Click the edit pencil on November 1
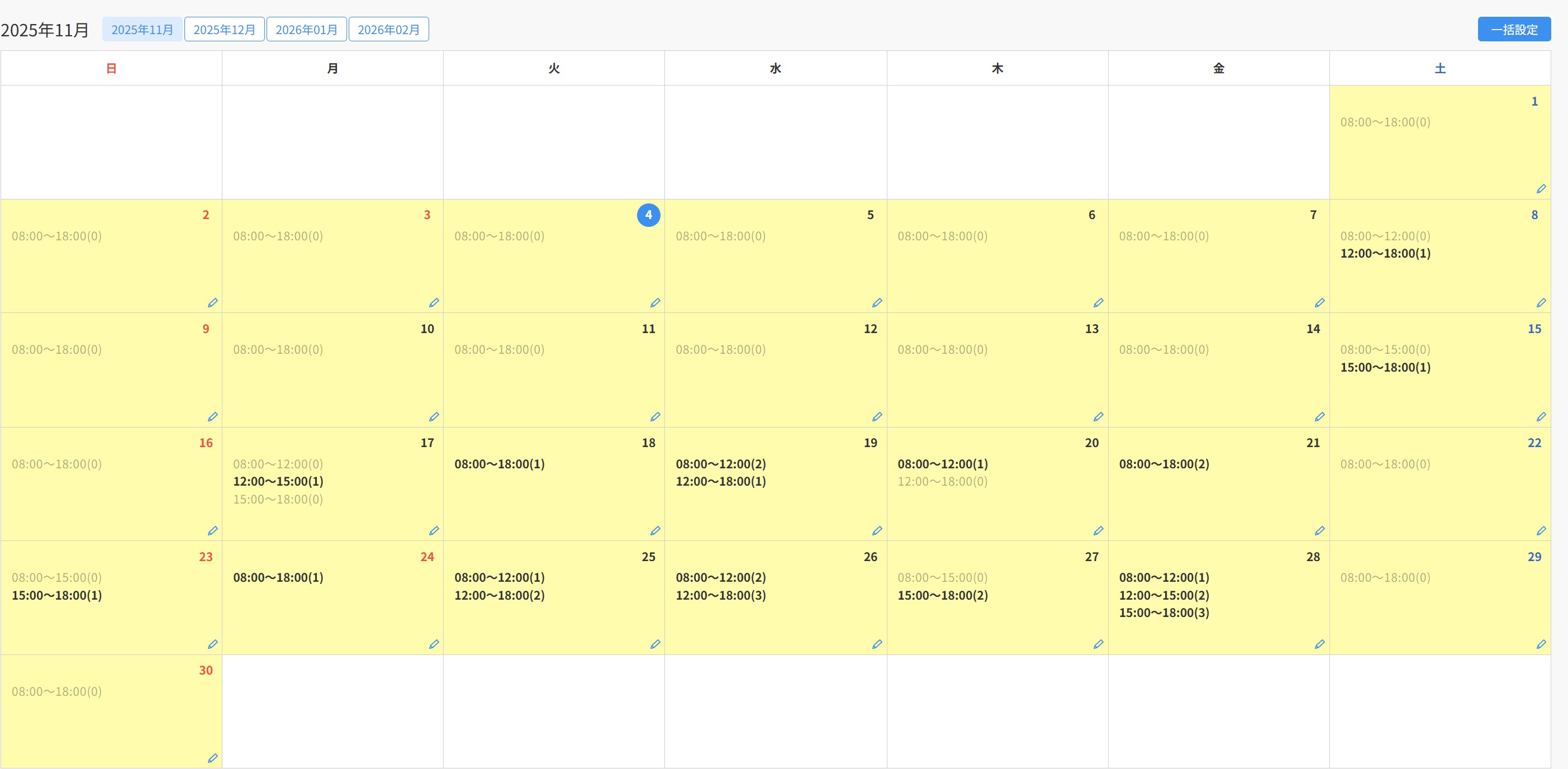1568x769 pixels. point(1541,189)
